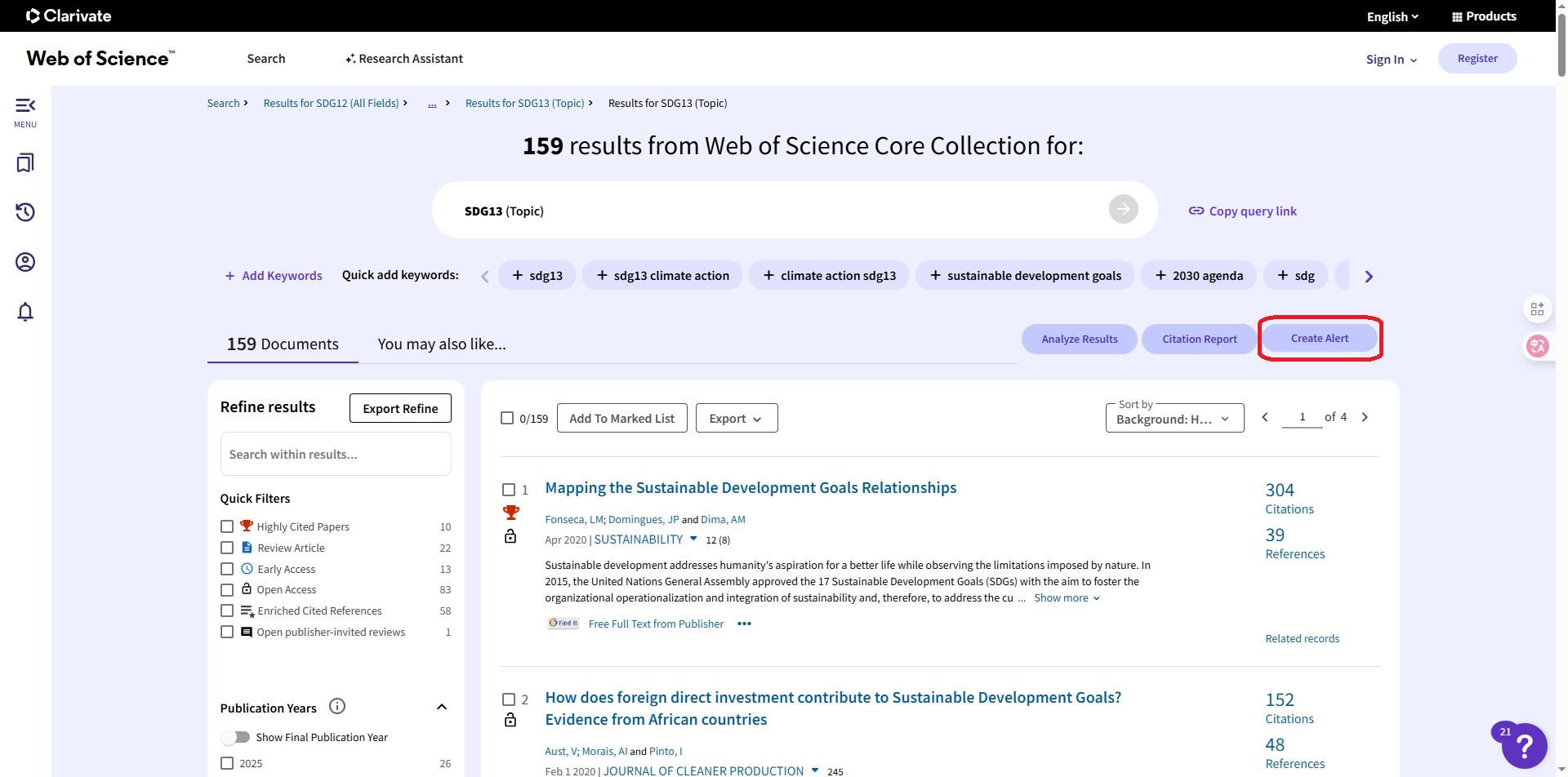Open the Marked List bookmark sidebar icon
The width and height of the screenshot is (1568, 777).
coord(25,163)
